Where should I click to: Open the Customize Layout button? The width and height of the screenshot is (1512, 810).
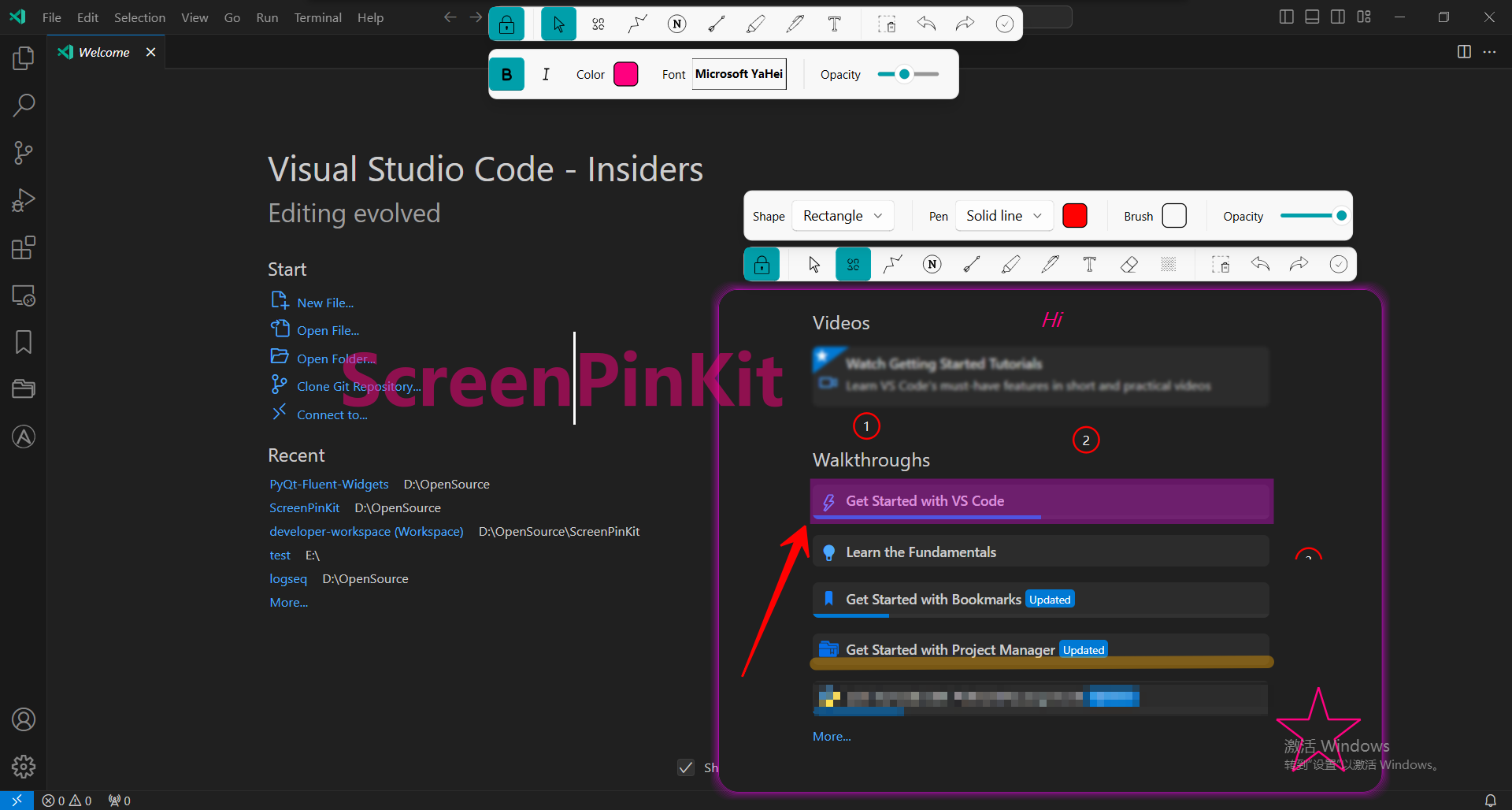coord(1364,17)
